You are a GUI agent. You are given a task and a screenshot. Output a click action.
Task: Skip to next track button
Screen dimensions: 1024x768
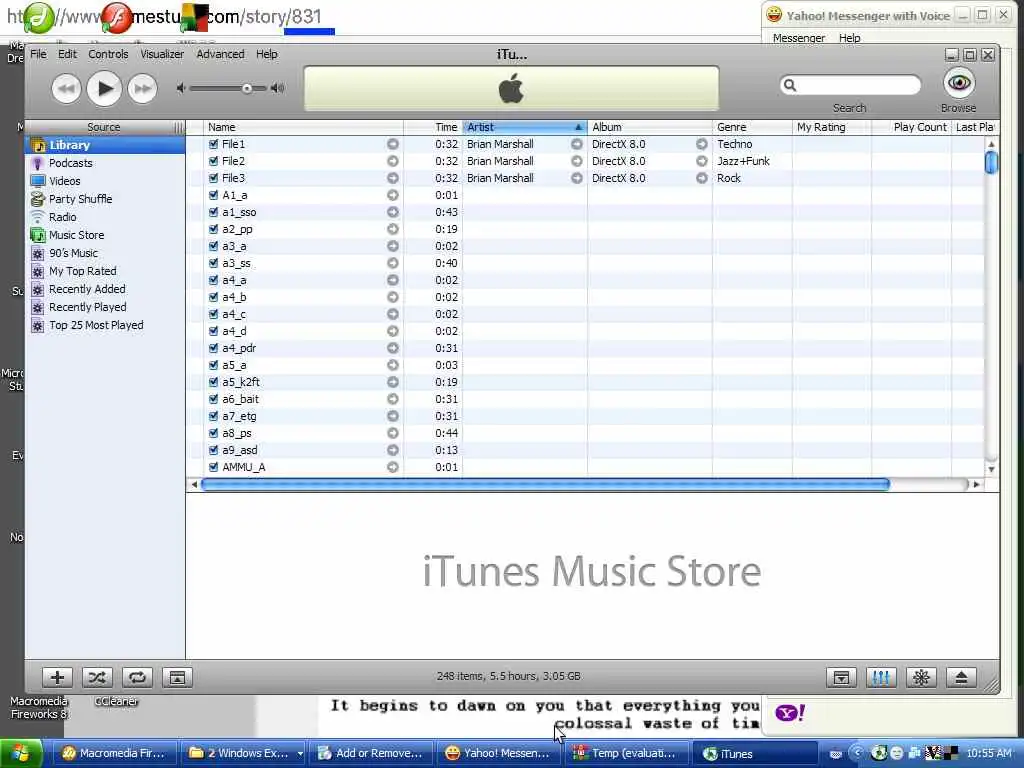(142, 88)
